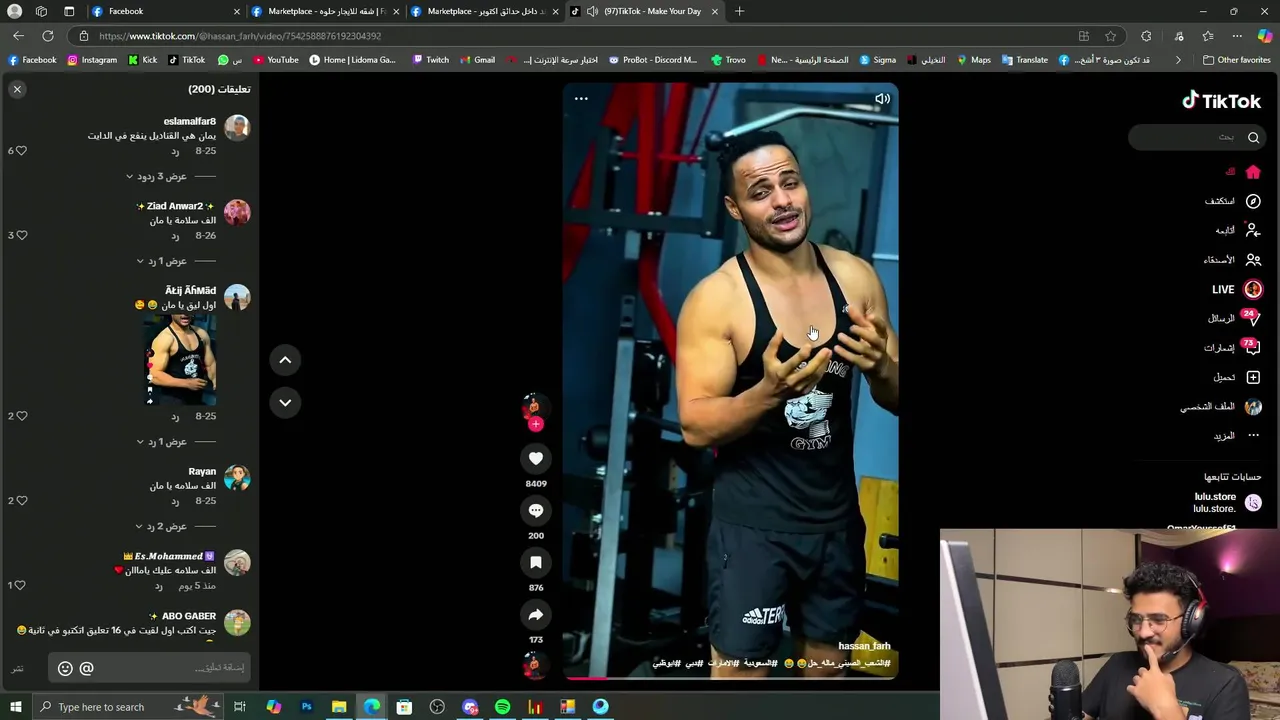Expand 1 reply under Ziad Anwar2 comment
The height and width of the screenshot is (720, 1280).
coord(161,261)
